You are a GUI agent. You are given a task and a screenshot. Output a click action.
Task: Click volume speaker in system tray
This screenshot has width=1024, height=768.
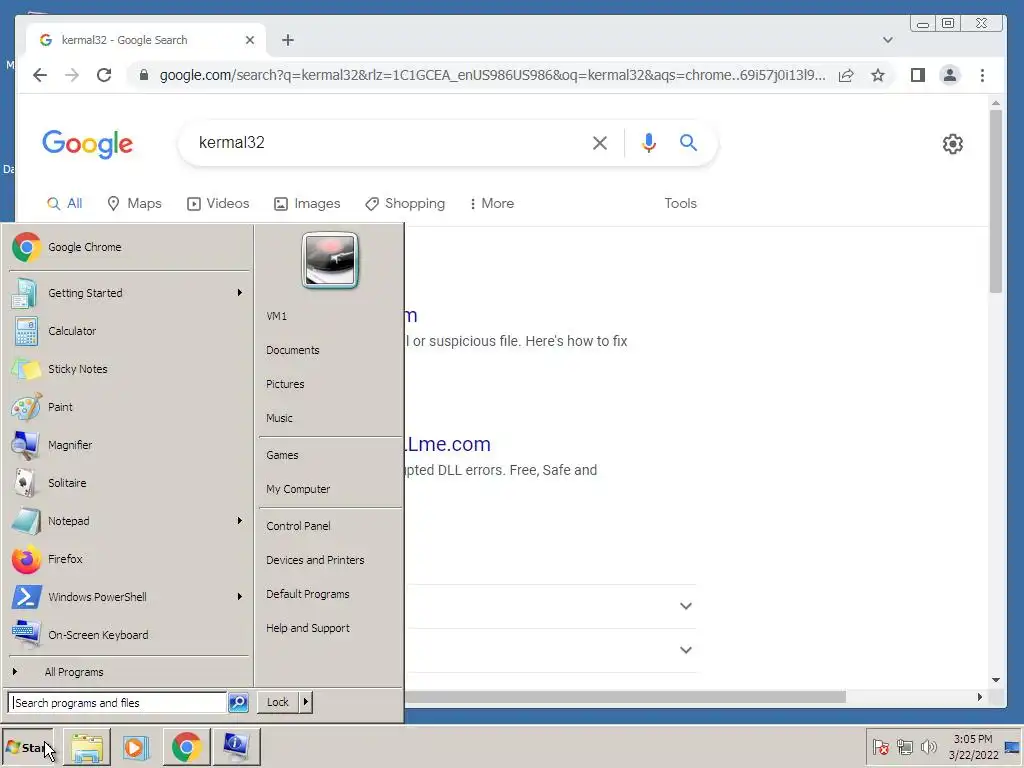[928, 746]
